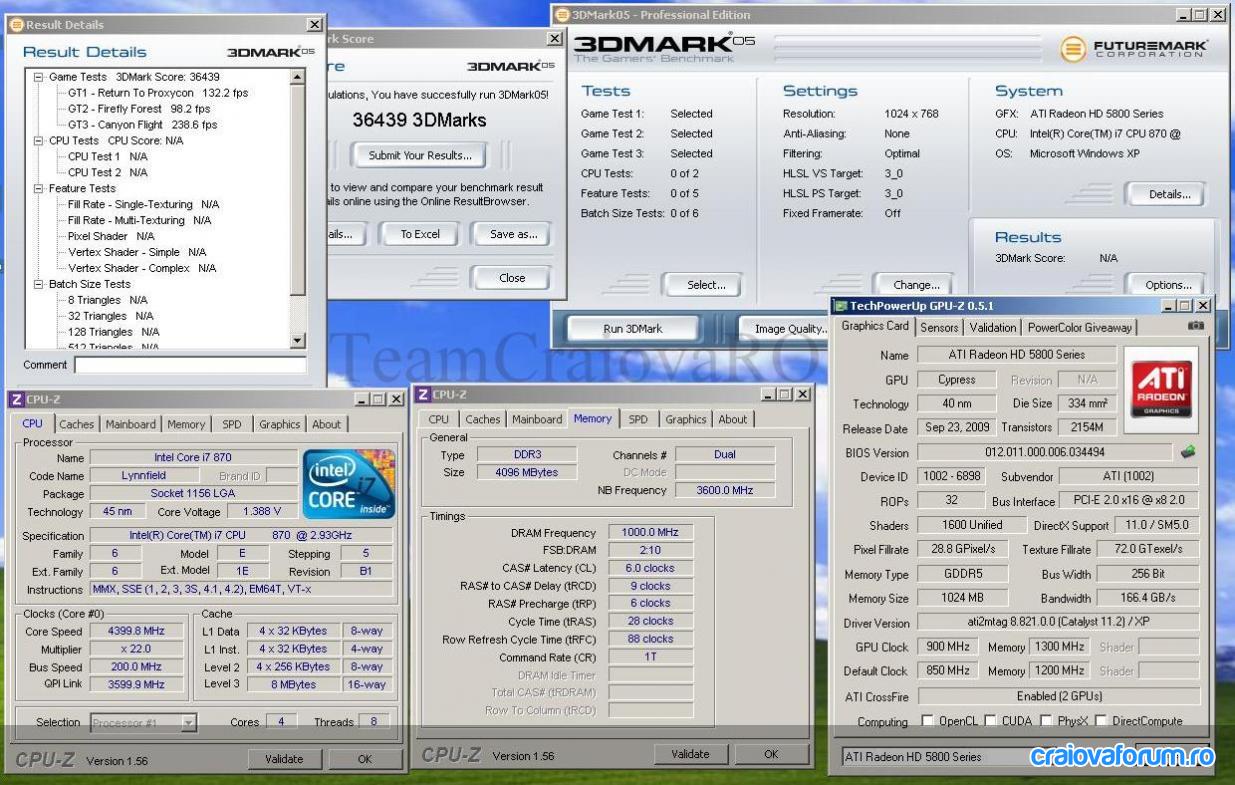Click the BIOS save chip icon in GPU-Z
Screen dimensions: 1235x785
[x=1188, y=452]
